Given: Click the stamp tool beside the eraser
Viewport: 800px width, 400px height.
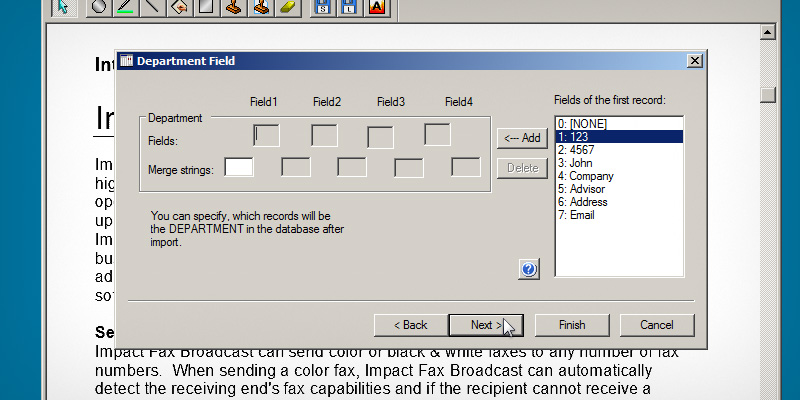Looking at the screenshot, I should click(x=260, y=8).
